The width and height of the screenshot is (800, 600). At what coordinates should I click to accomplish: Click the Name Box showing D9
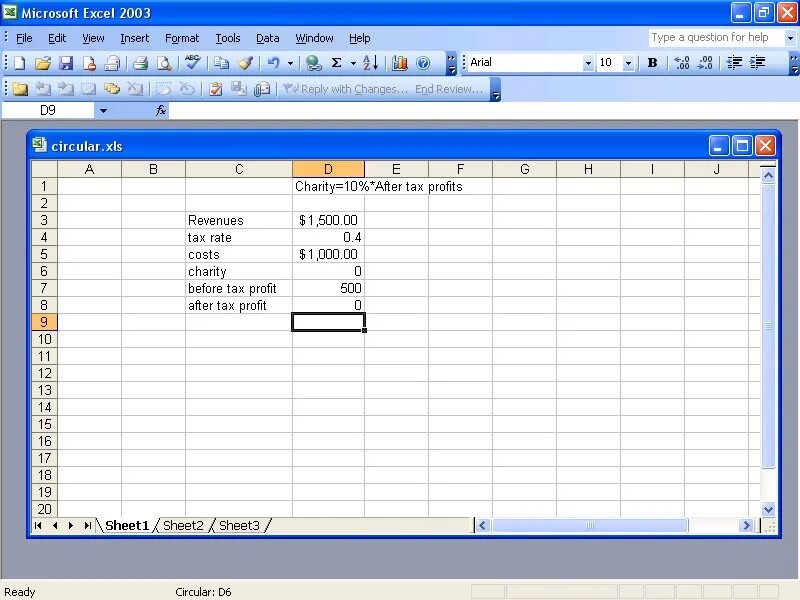(47, 110)
